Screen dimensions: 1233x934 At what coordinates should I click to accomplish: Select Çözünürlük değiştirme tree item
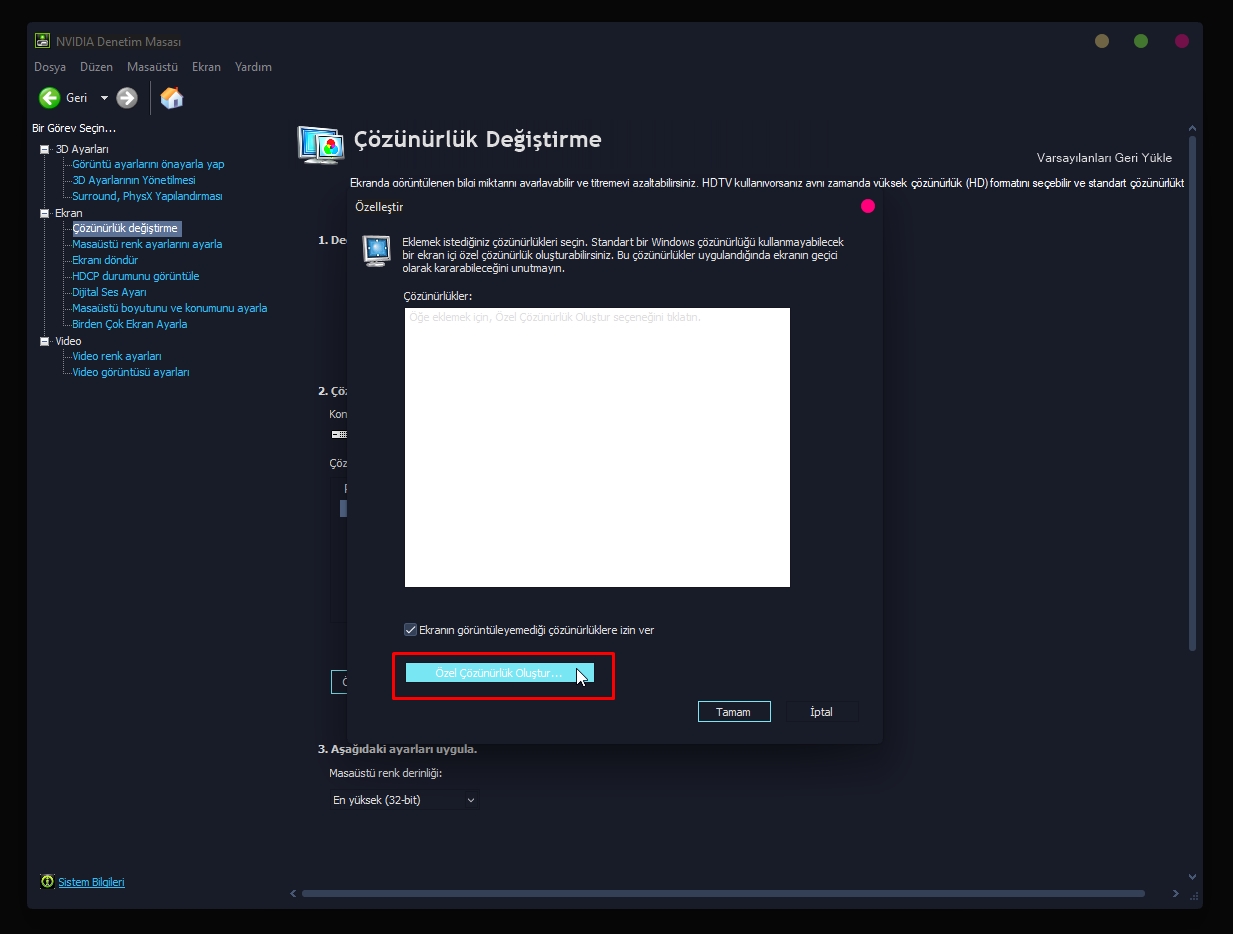[x=125, y=228]
